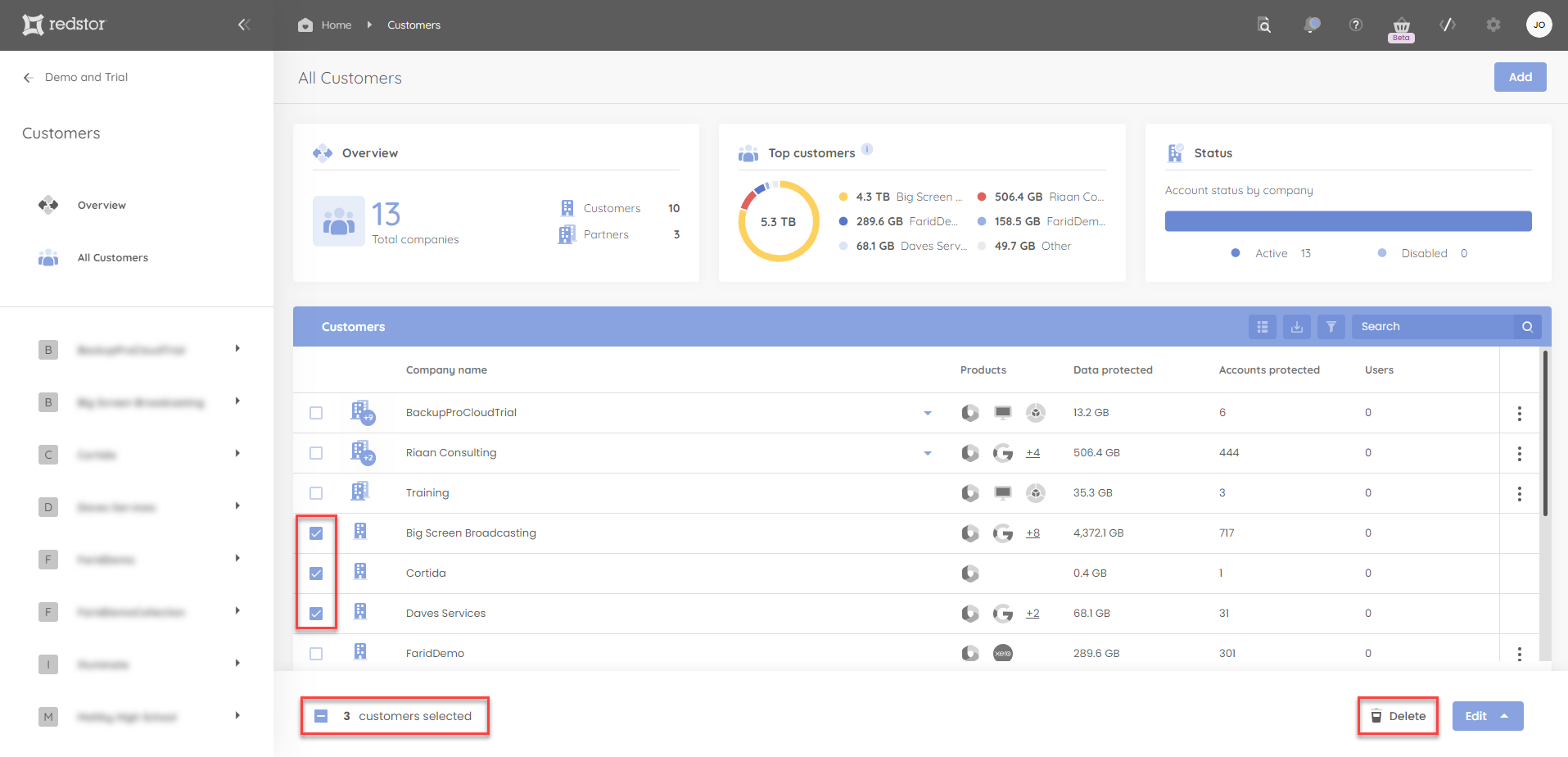Expand the D item in sidebar tree
The height and width of the screenshot is (757, 1568).
click(237, 506)
